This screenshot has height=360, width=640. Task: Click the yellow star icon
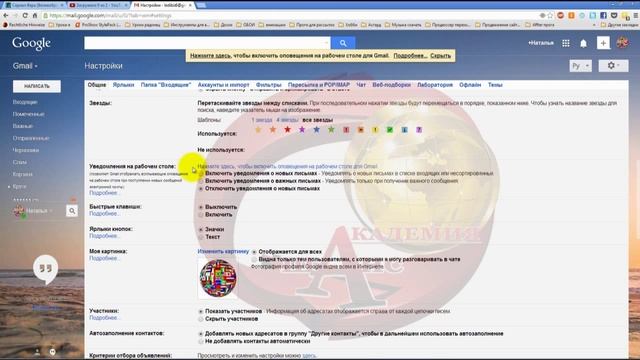pyautogui.click(x=258, y=130)
